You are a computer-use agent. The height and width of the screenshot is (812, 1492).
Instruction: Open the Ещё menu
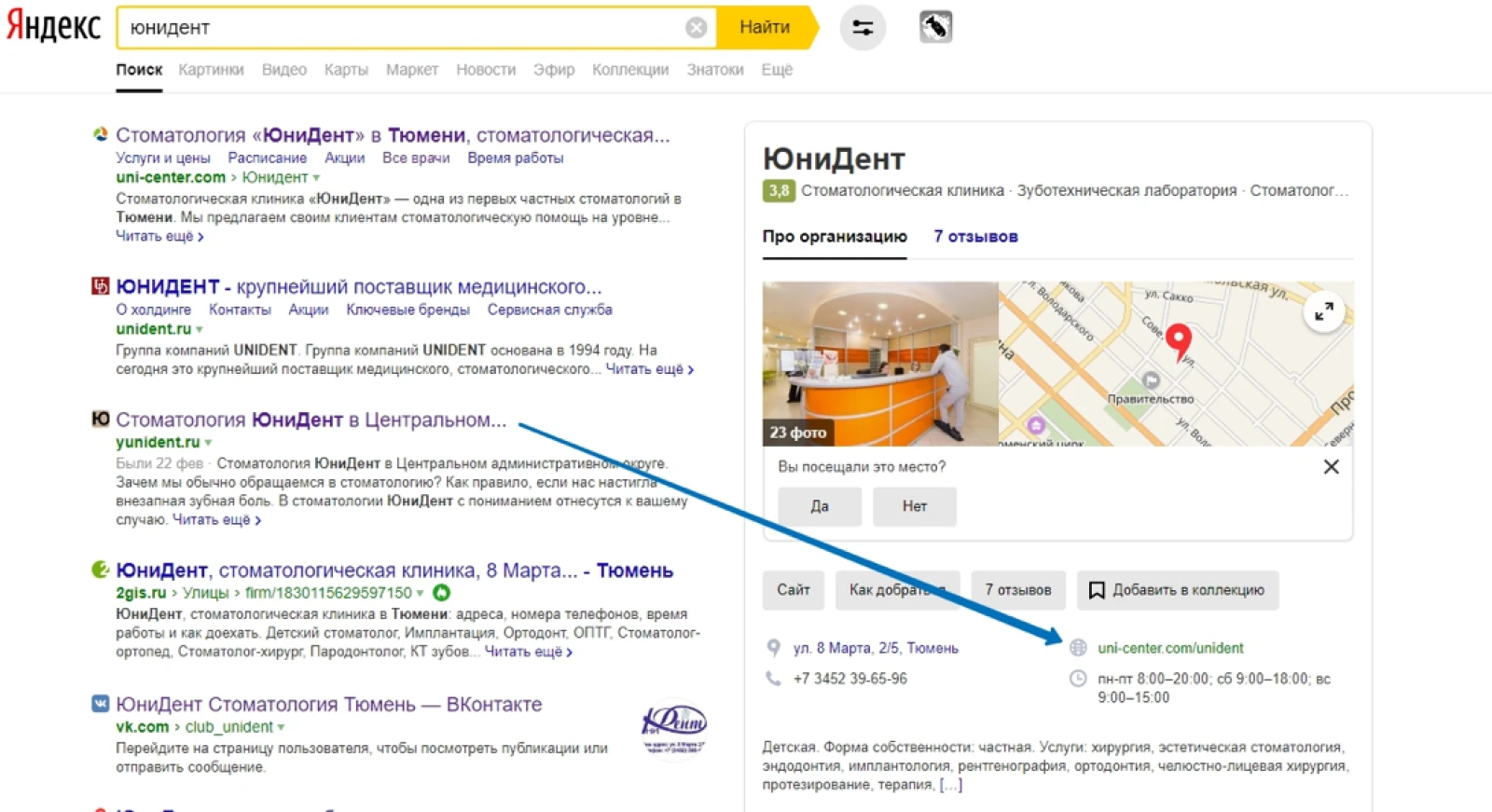[777, 70]
